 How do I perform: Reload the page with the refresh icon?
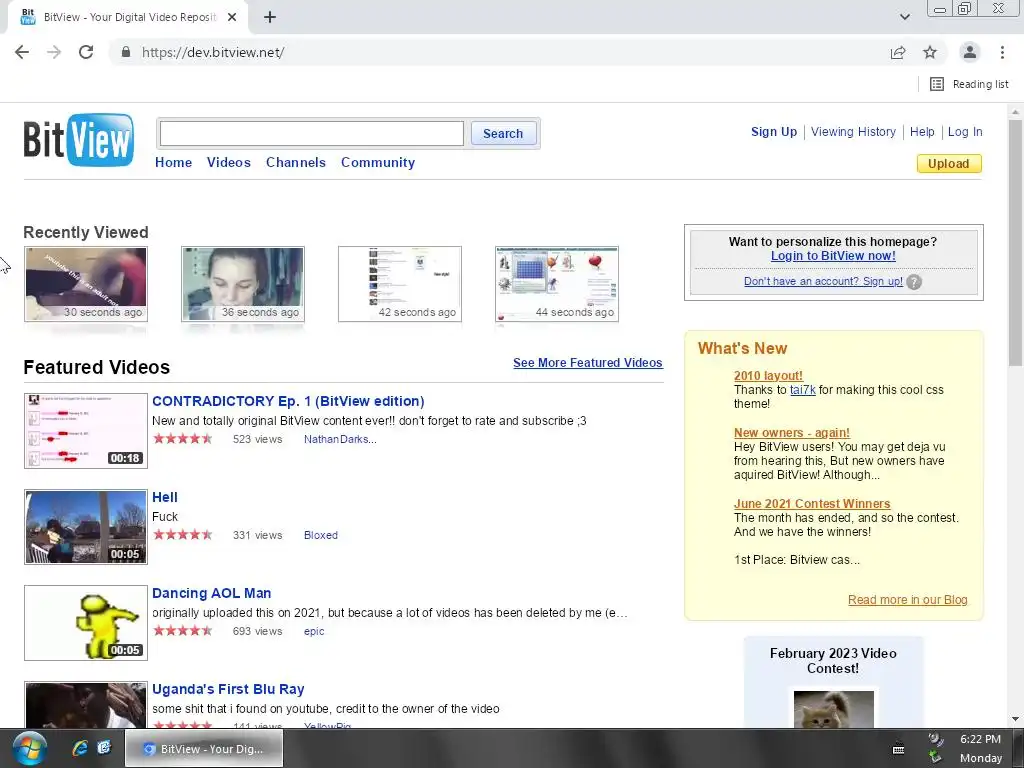(x=86, y=52)
